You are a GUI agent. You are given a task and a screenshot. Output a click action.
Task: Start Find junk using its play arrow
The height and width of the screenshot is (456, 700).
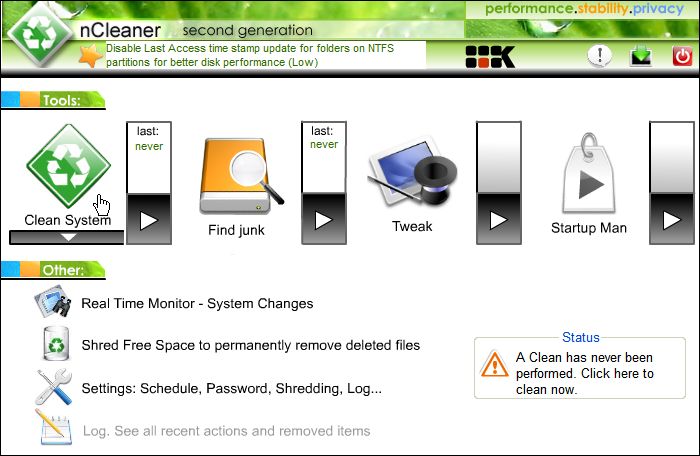tap(324, 220)
